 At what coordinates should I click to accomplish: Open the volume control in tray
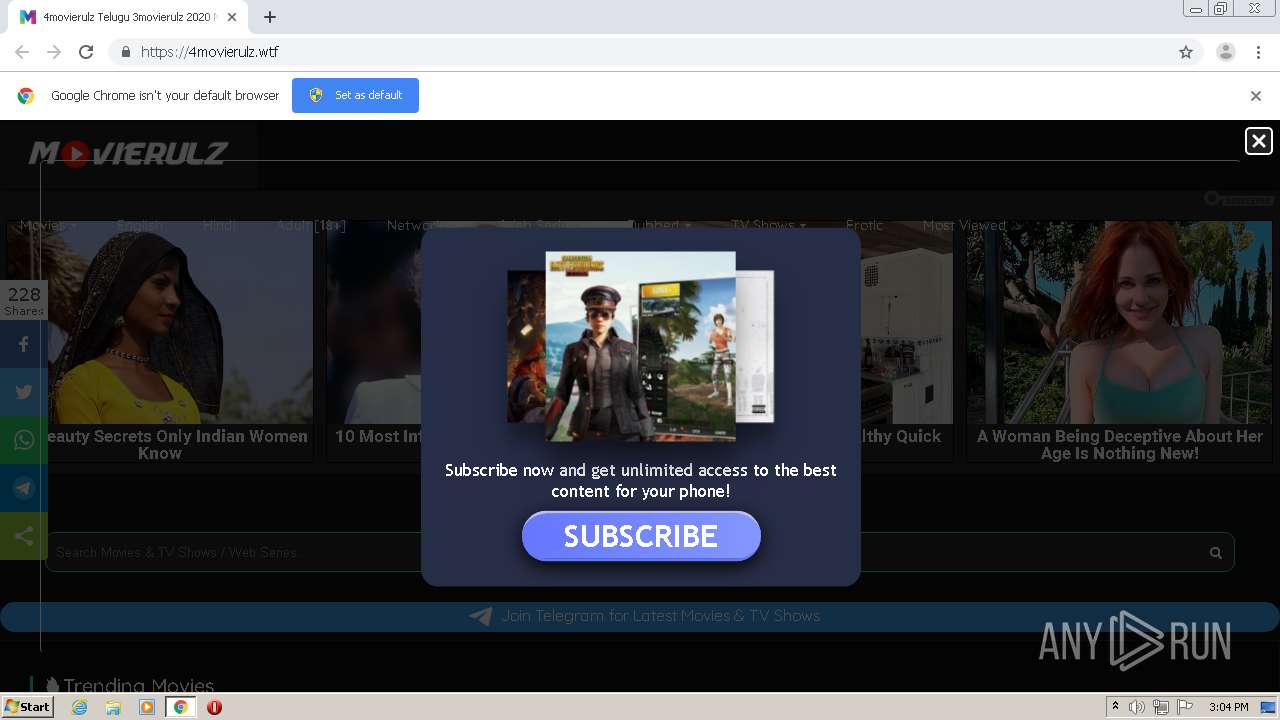click(1137, 707)
